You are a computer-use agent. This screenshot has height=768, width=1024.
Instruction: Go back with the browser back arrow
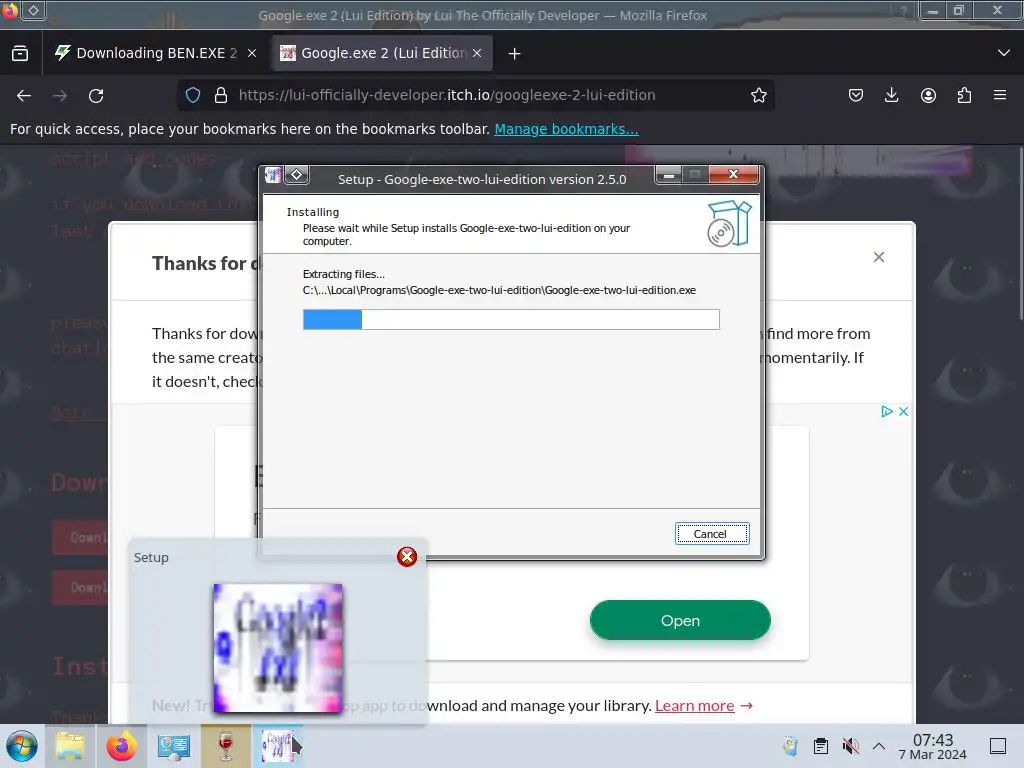coord(24,95)
